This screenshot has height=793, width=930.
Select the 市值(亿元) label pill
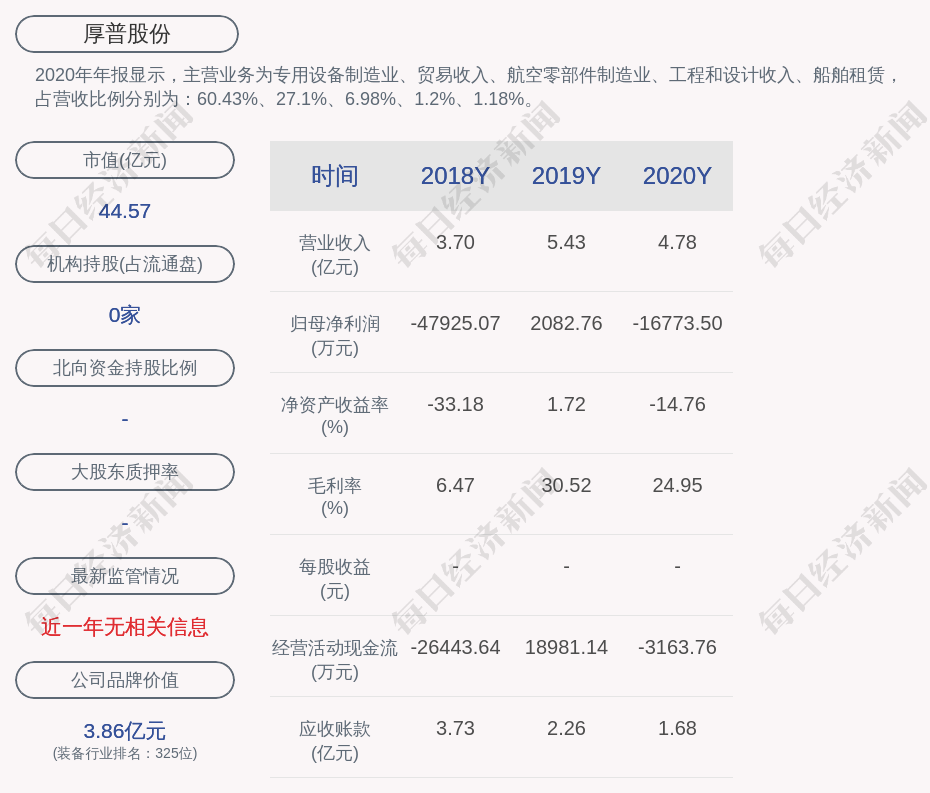coord(125,160)
